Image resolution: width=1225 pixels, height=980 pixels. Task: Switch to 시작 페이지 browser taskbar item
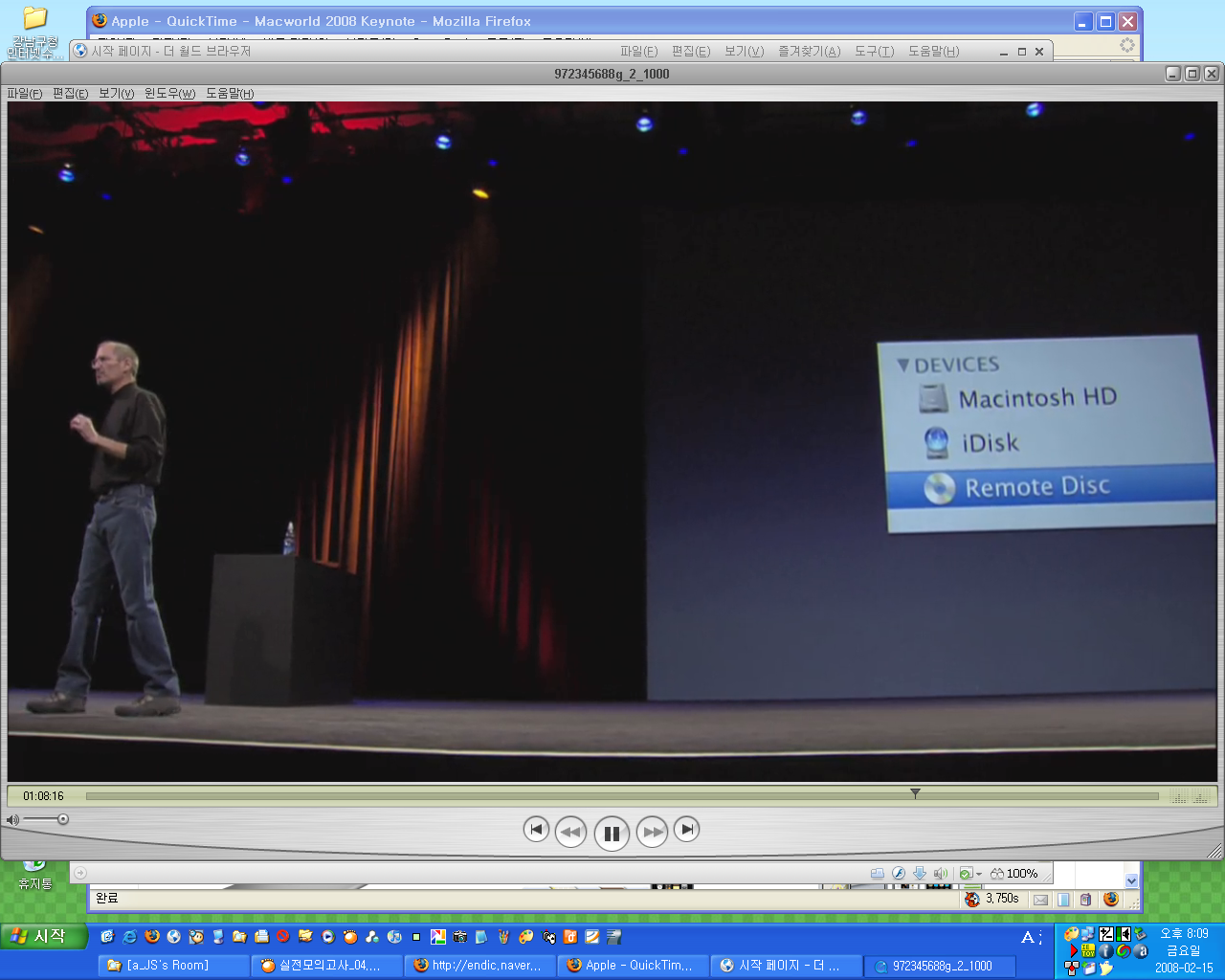(786, 965)
